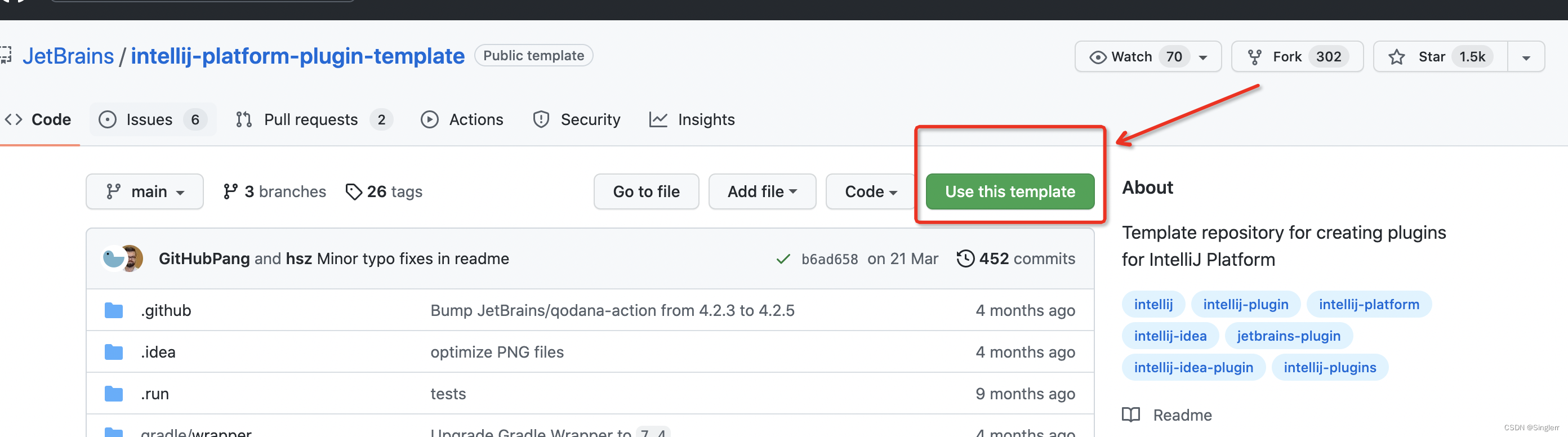Click the Insights graph icon
The height and width of the screenshot is (437, 1568).
[658, 119]
